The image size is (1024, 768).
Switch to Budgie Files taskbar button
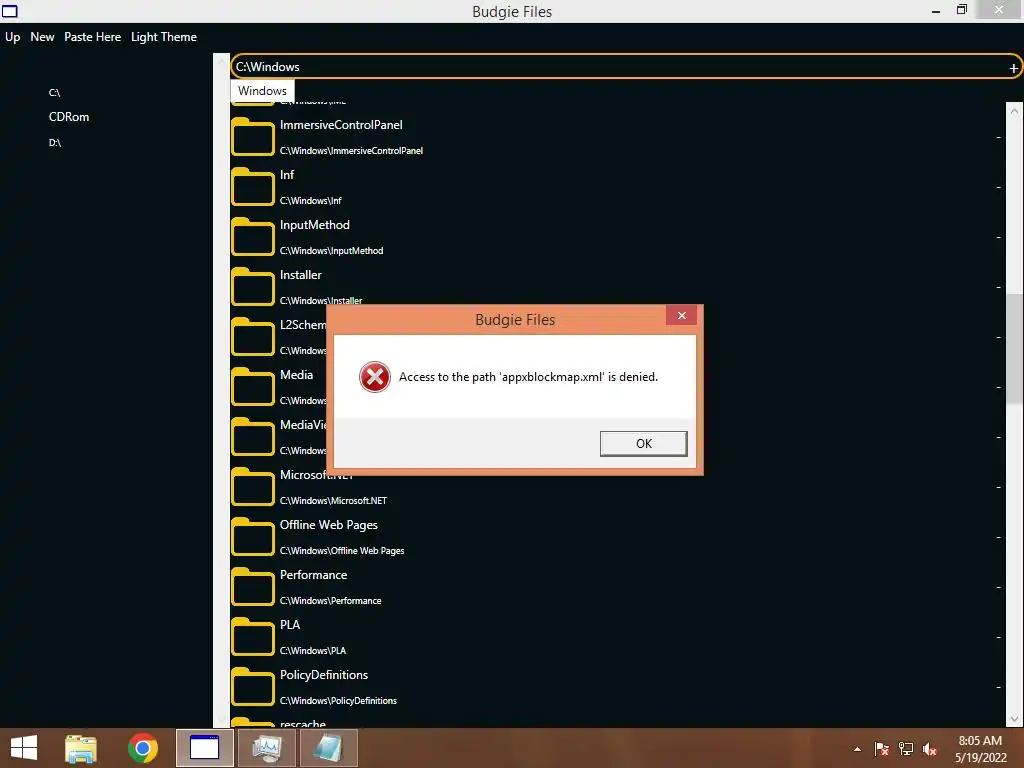204,748
